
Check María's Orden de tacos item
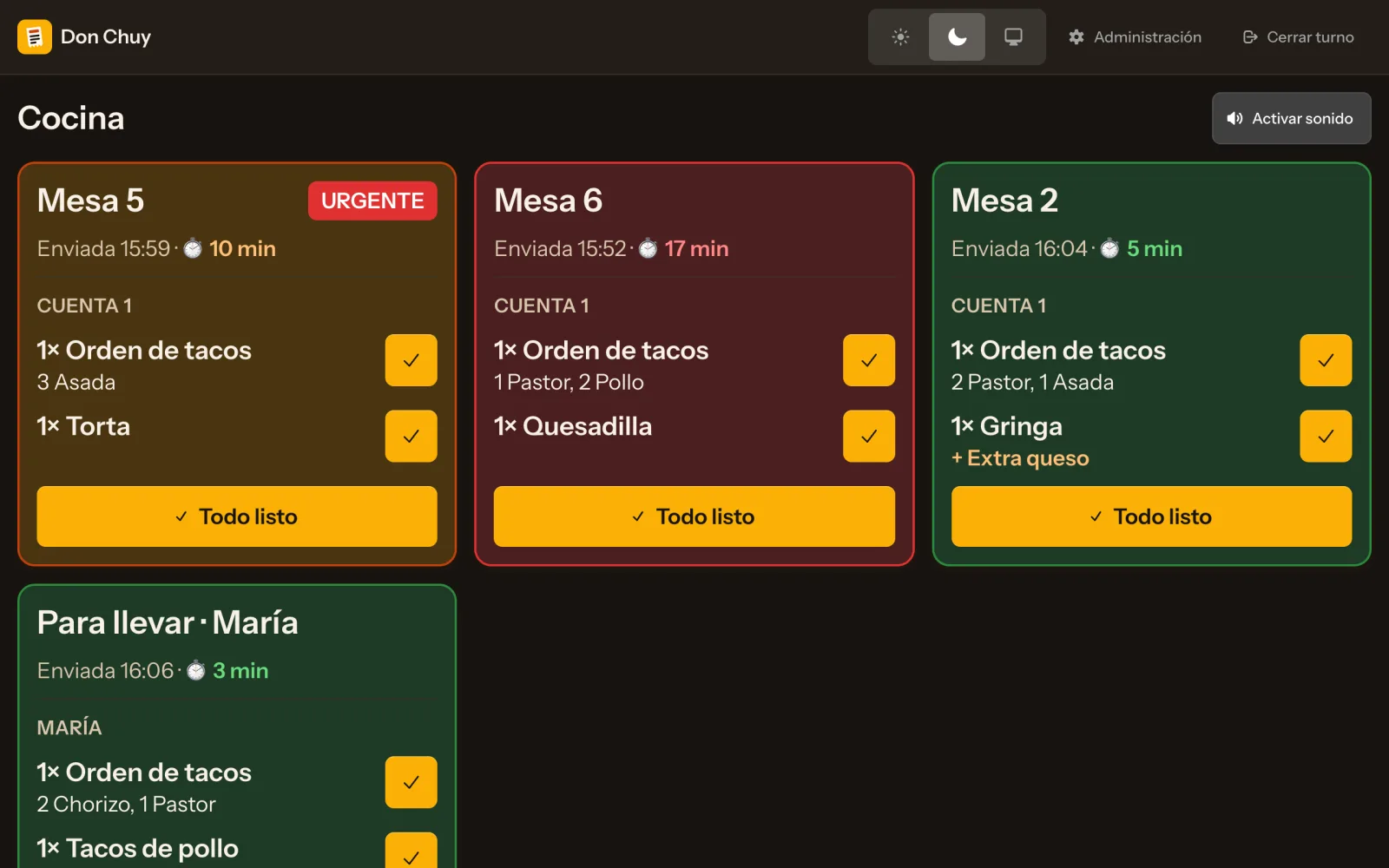pyautogui.click(x=411, y=782)
